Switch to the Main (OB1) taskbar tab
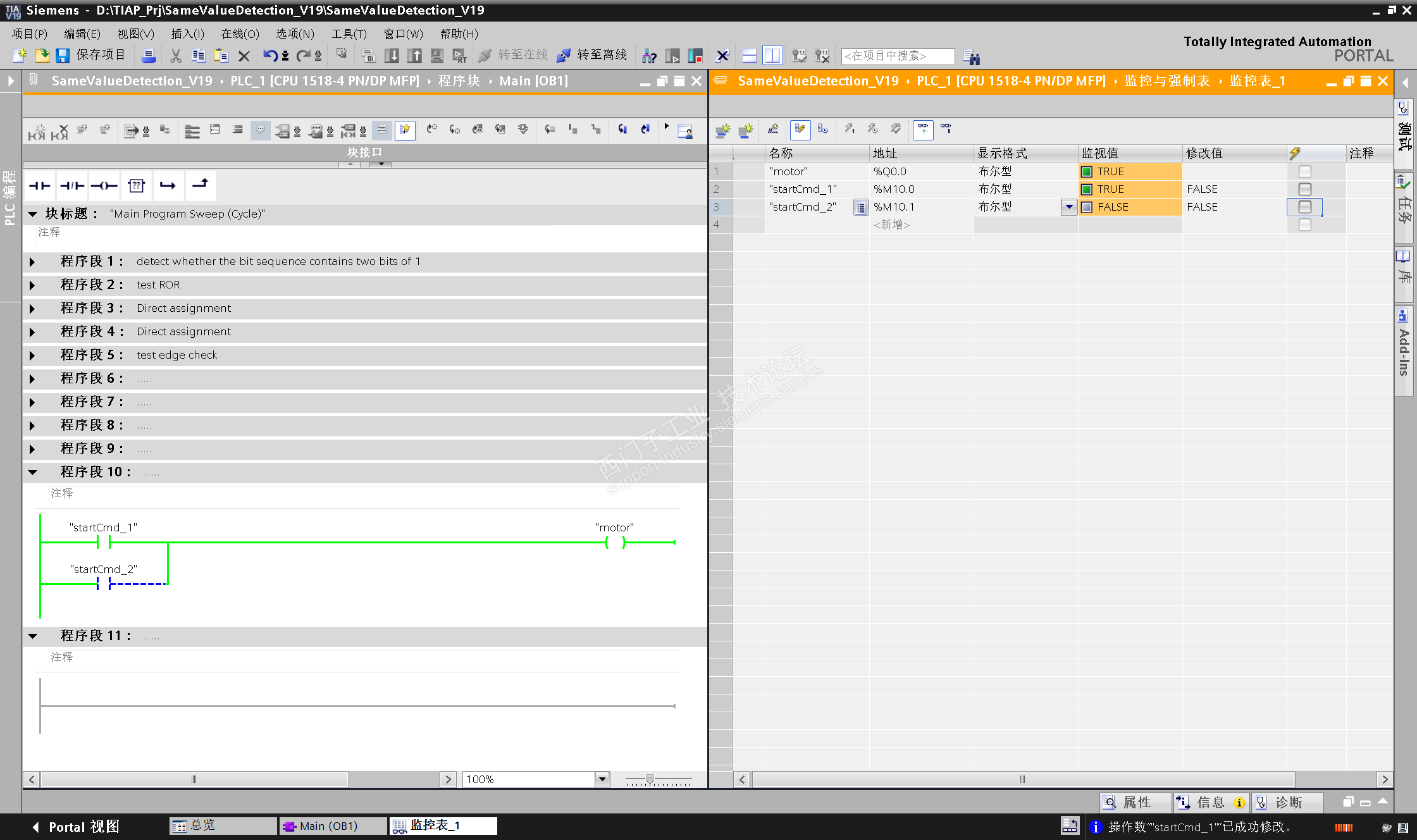Viewport: 1417px width, 840px height. click(331, 826)
